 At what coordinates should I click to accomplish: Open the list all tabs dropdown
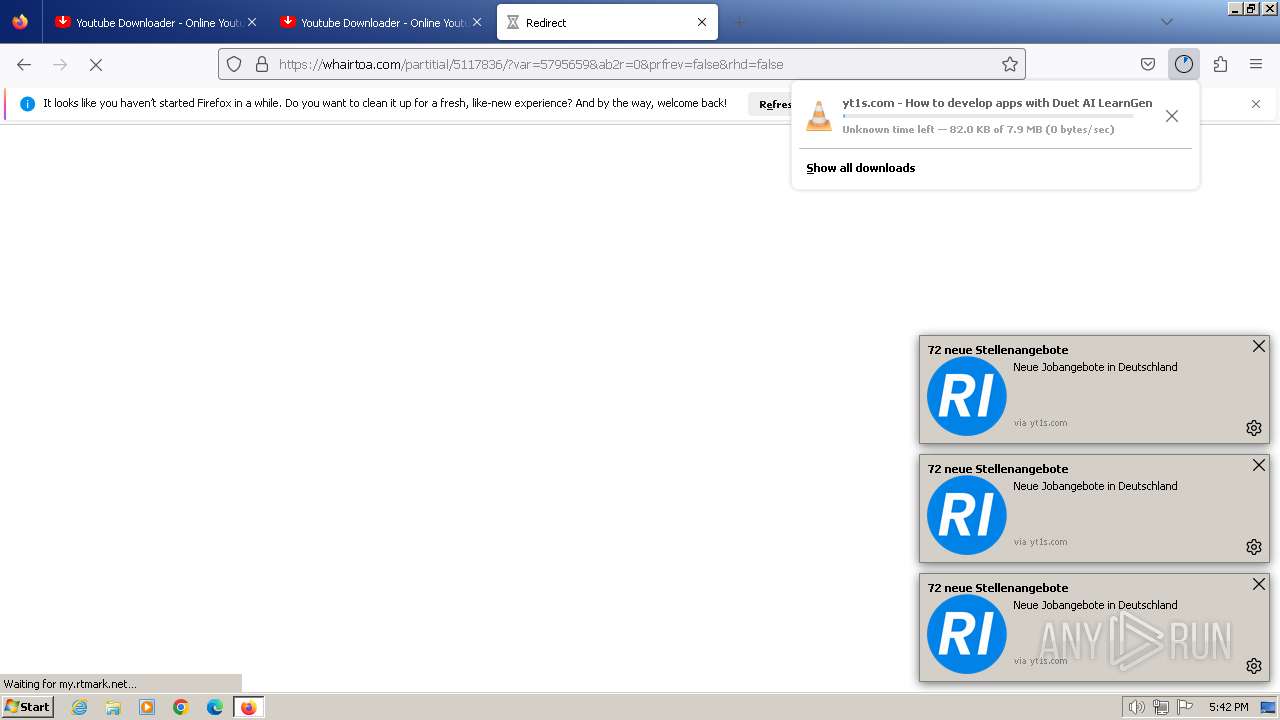pyautogui.click(x=1166, y=22)
